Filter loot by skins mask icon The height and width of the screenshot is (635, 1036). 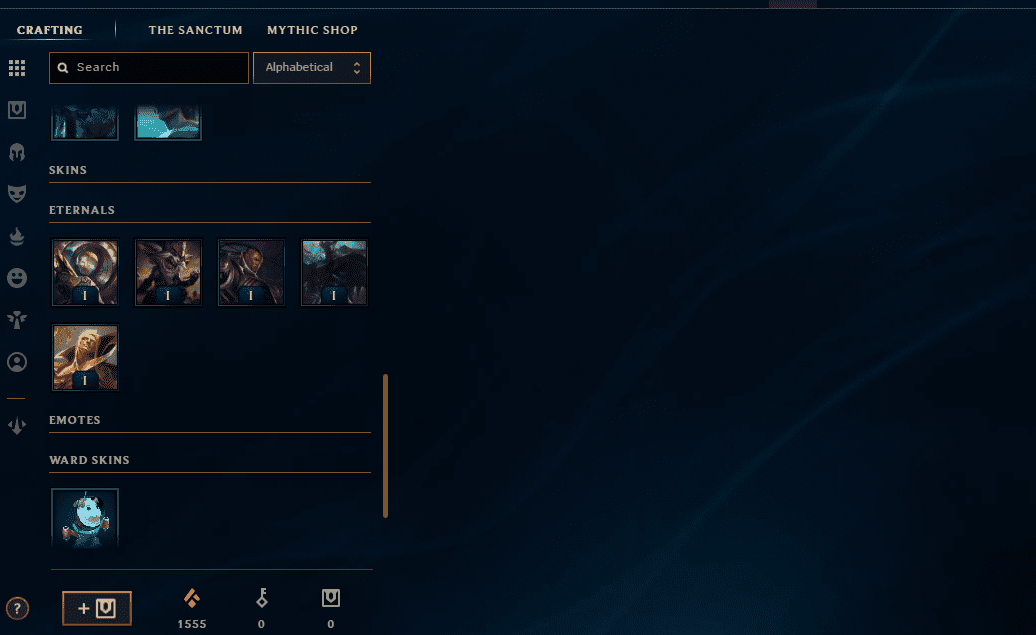[17, 194]
